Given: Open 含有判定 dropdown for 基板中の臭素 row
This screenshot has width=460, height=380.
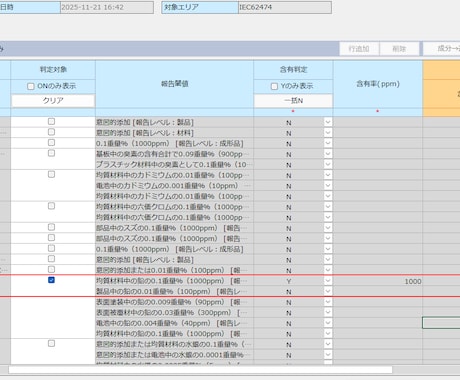Looking at the screenshot, I should (x=328, y=154).
